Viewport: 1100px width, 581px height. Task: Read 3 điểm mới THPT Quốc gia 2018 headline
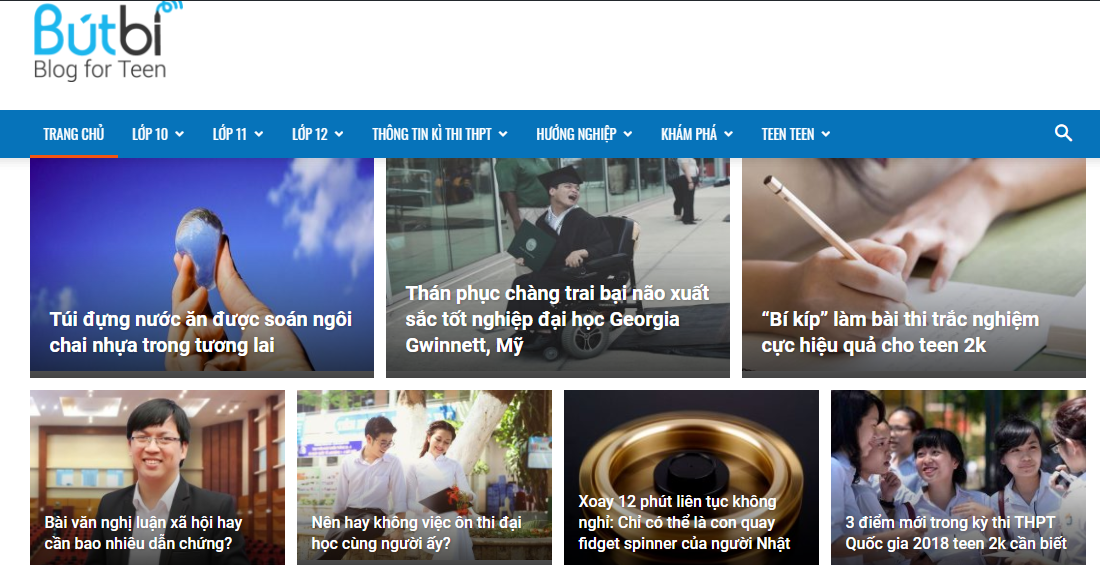pyautogui.click(x=955, y=533)
